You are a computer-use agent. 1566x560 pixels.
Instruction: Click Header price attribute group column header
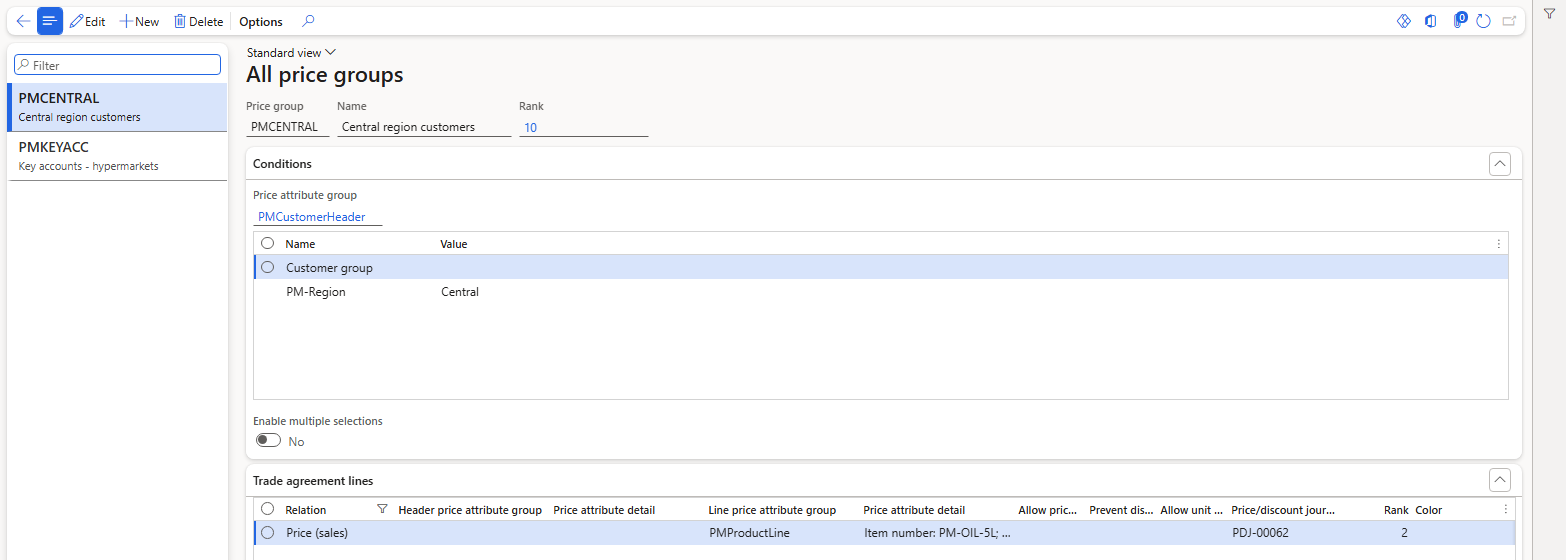tap(470, 510)
